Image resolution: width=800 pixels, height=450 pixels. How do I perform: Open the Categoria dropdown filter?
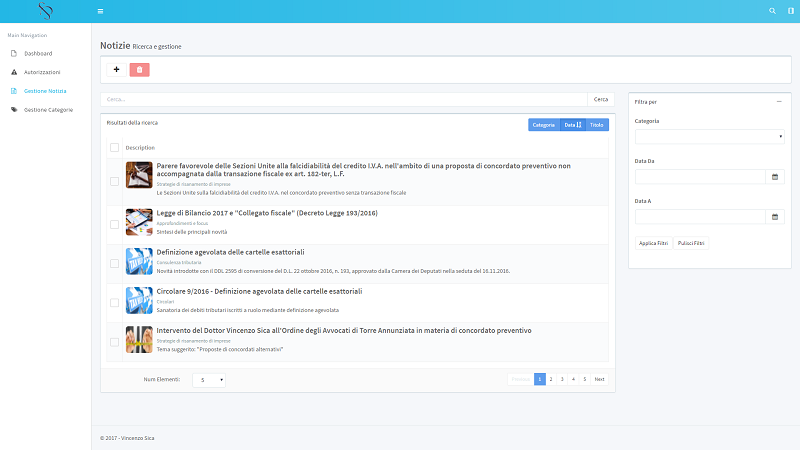[x=709, y=137]
